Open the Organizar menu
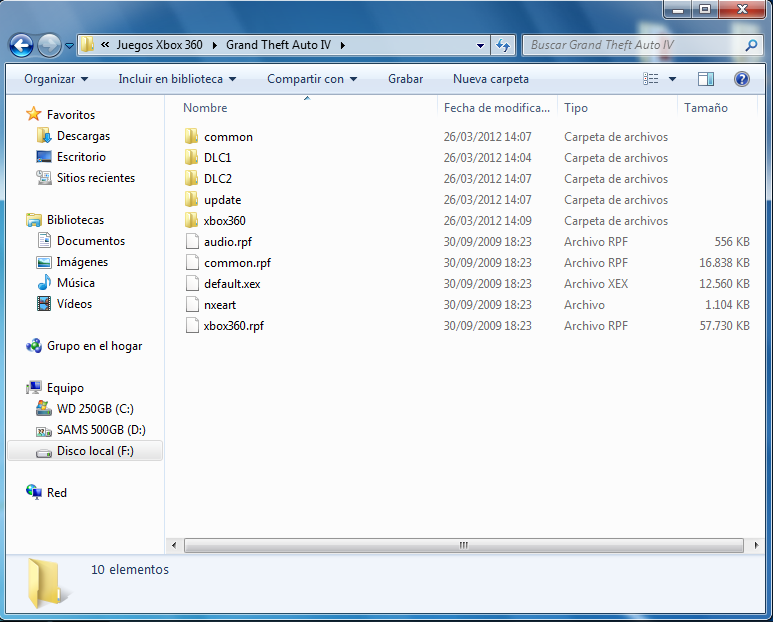The image size is (773, 622). pos(56,79)
